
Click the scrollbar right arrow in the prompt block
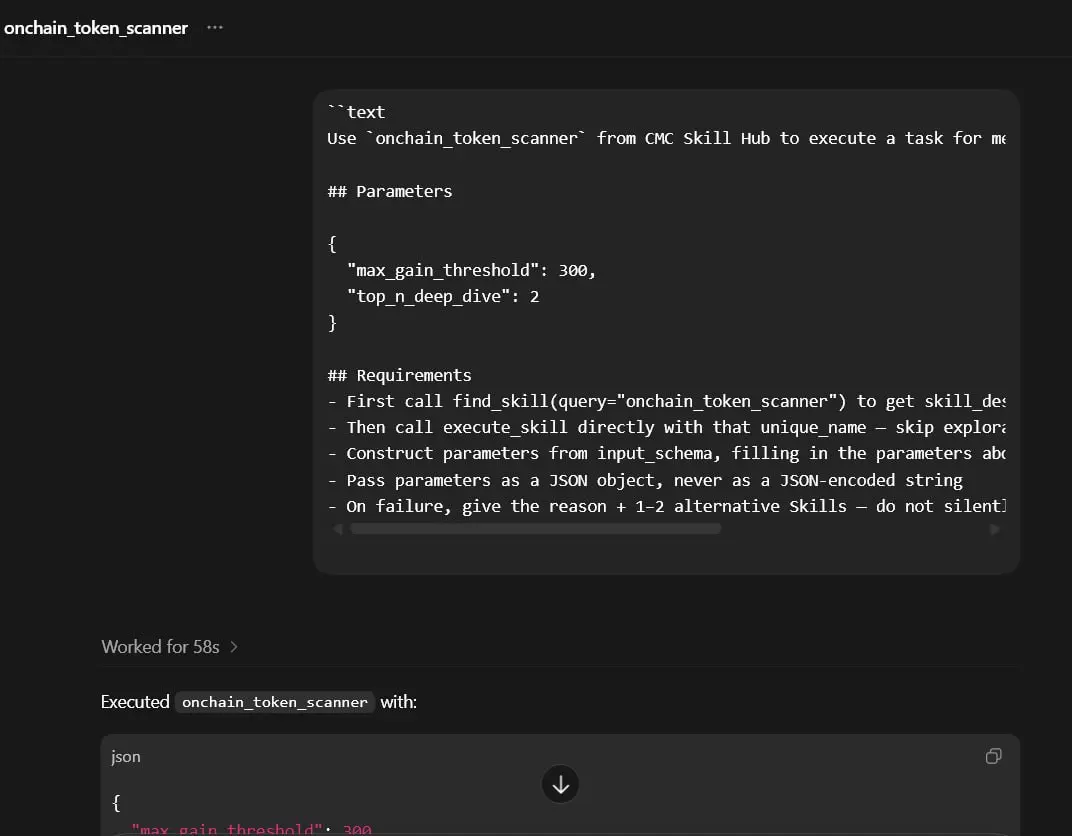click(995, 528)
